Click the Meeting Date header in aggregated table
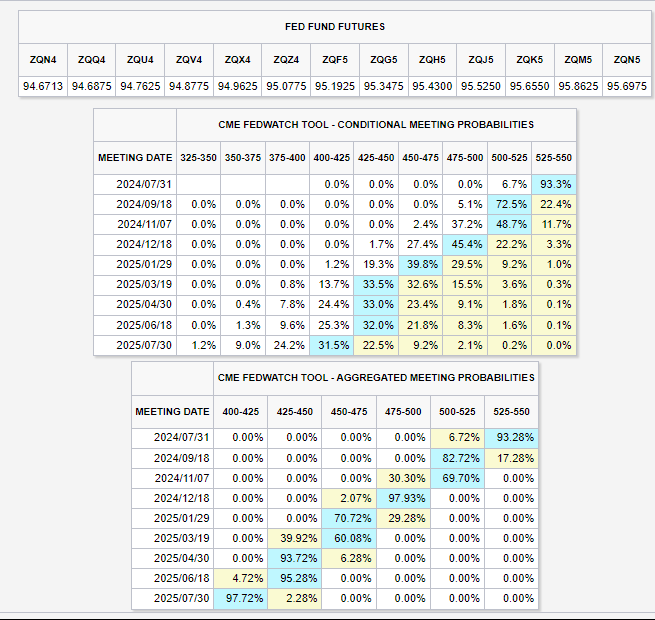655x620 pixels. [x=173, y=411]
